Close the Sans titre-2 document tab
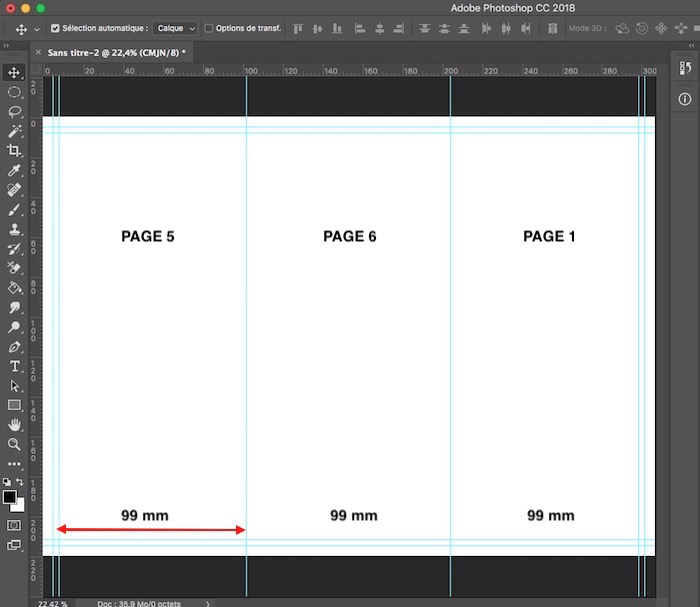700x607 pixels. [38, 52]
